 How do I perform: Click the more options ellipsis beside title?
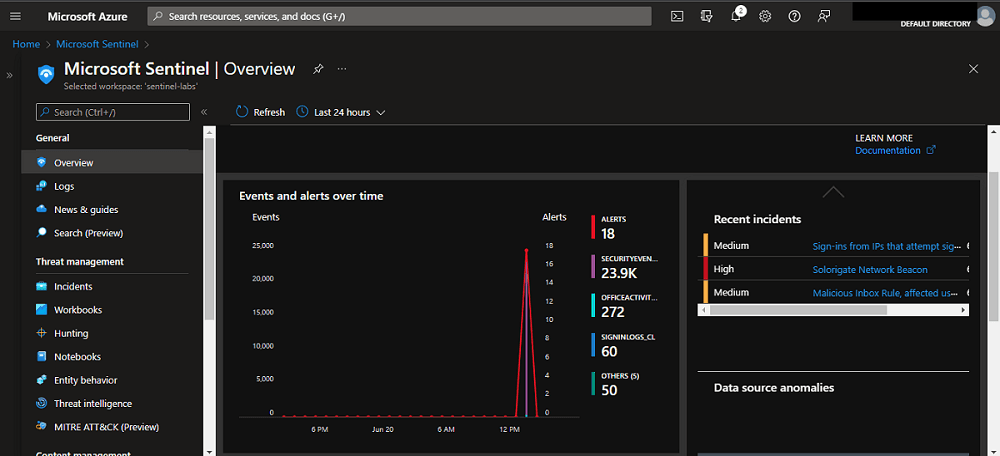[342, 69]
